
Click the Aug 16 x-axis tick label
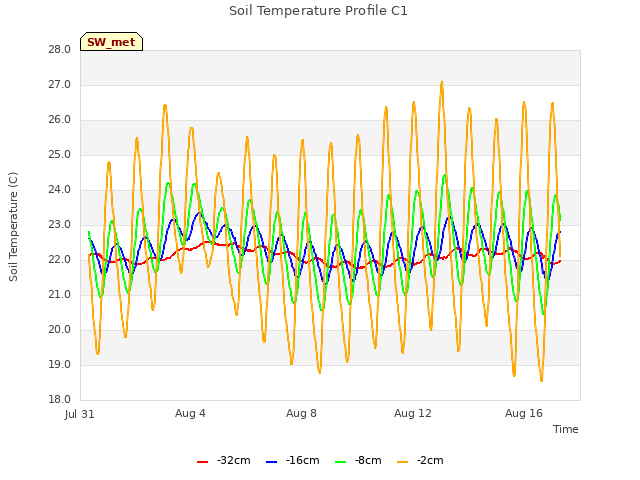pyautogui.click(x=524, y=413)
